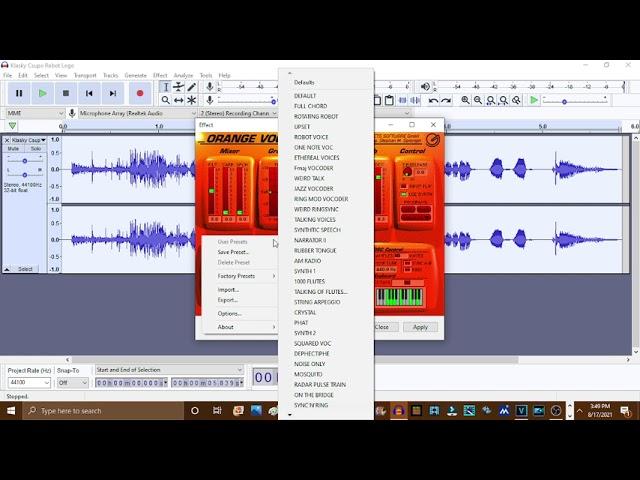Select the Draw pencil tool
Viewport: 640px width, 480px height.
point(191,87)
